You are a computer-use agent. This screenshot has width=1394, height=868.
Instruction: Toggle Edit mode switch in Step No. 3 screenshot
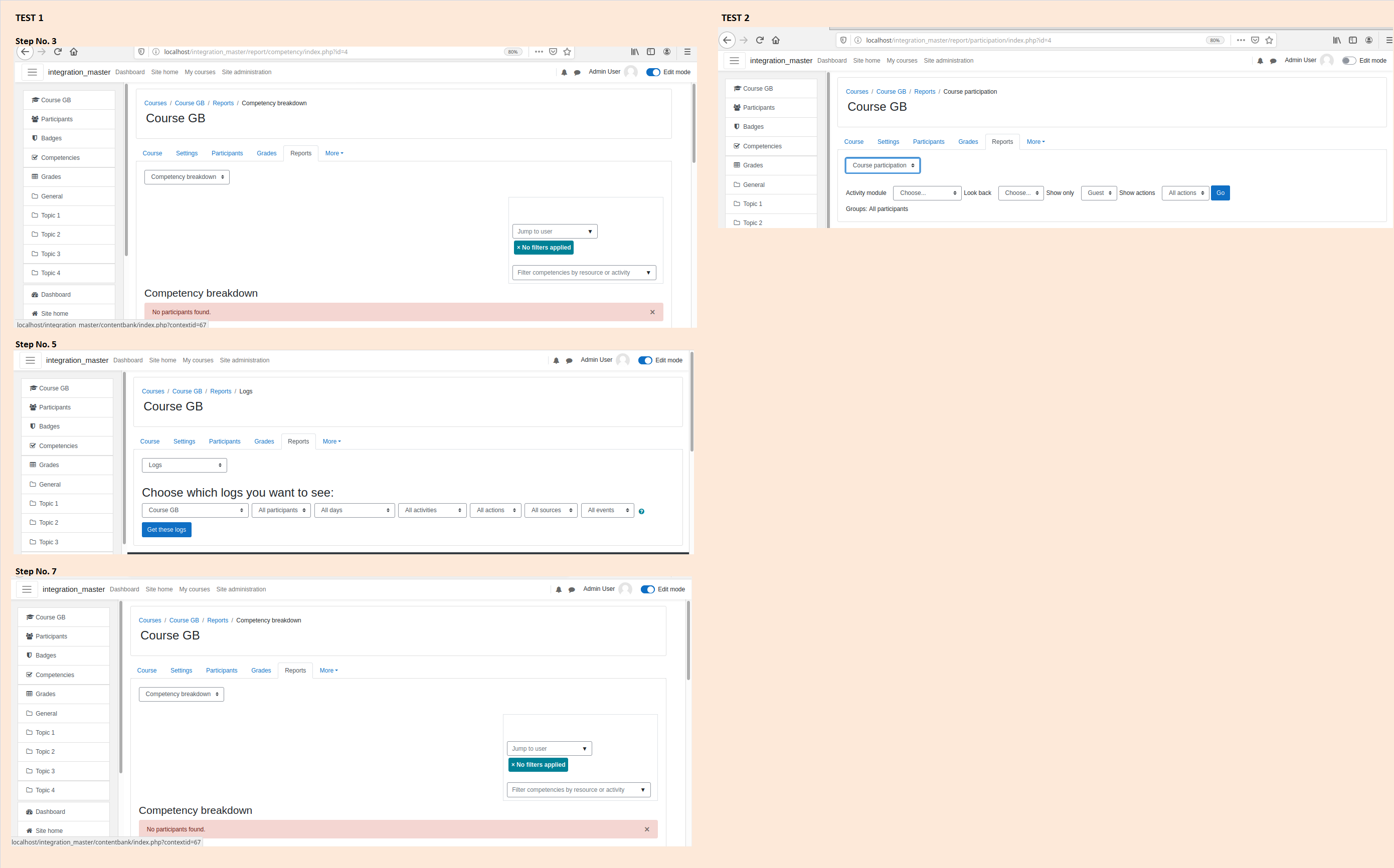pyautogui.click(x=653, y=72)
